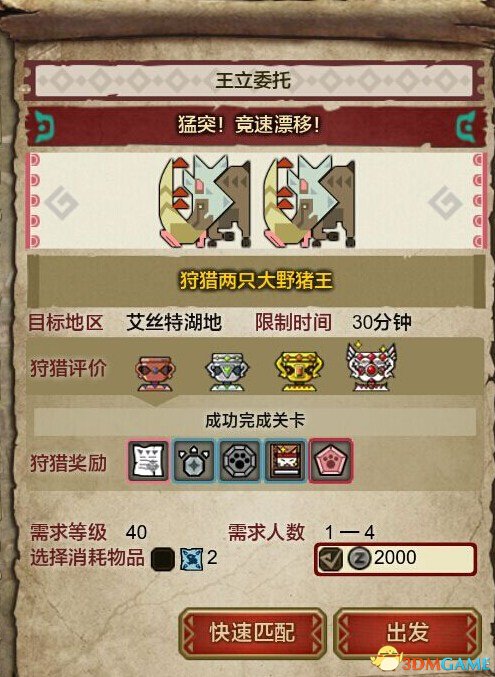Select the blue gem charm reward
The width and height of the screenshot is (495, 677).
[x=194, y=460]
